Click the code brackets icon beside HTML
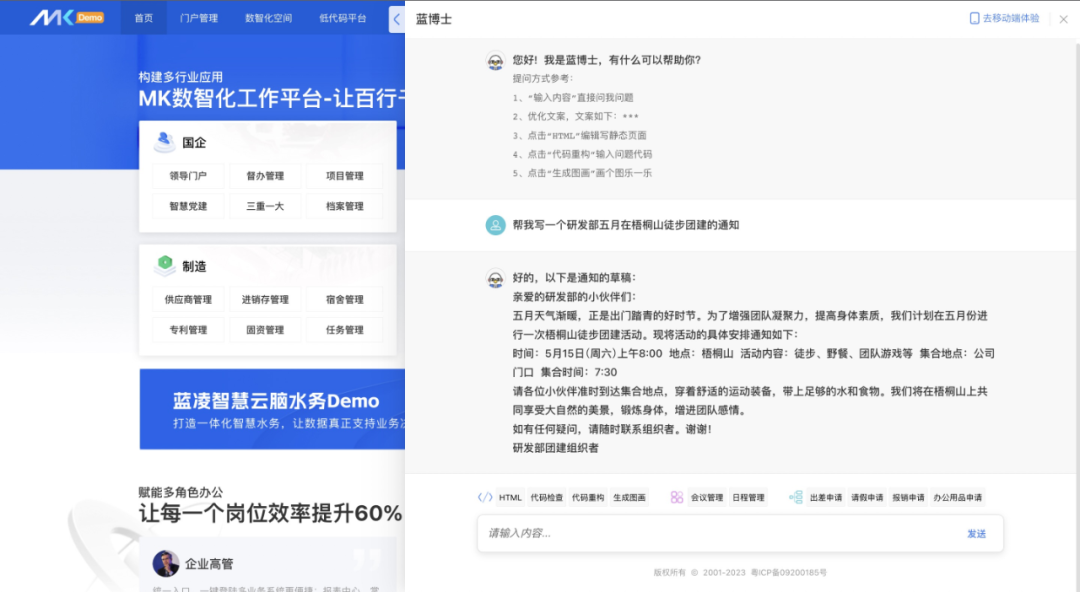 [485, 497]
